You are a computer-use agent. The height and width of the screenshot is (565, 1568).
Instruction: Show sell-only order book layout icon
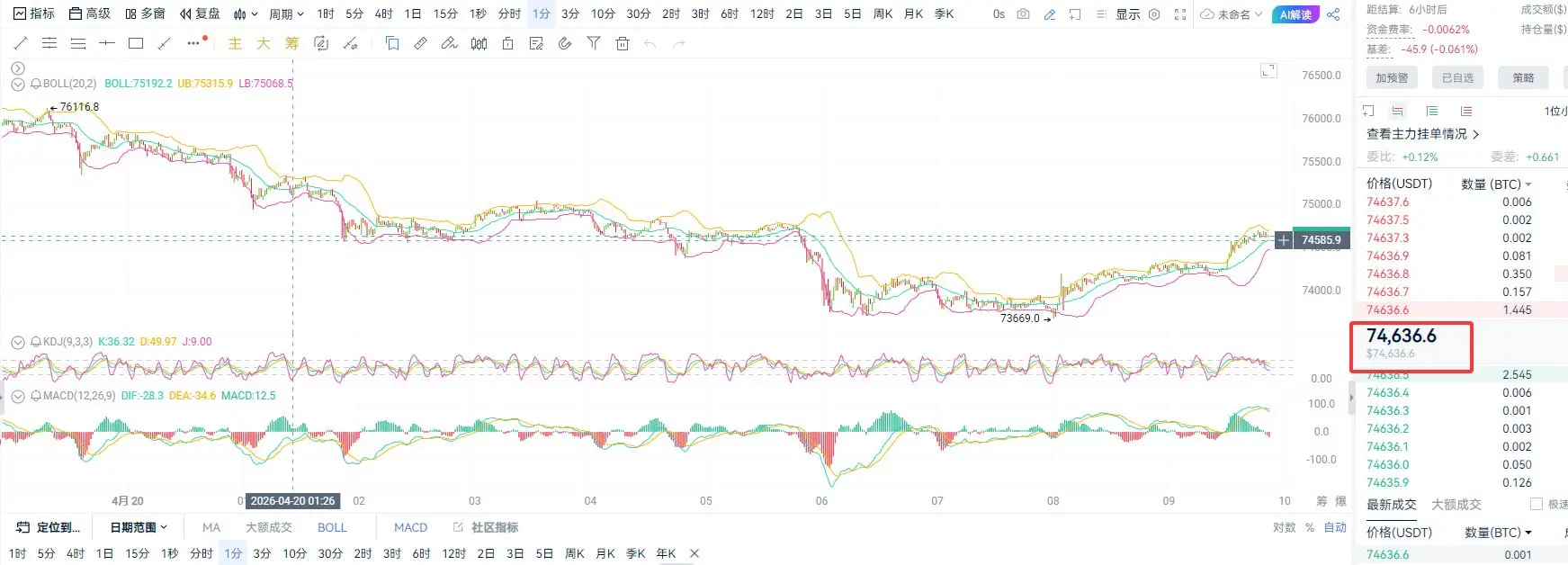click(x=1466, y=111)
